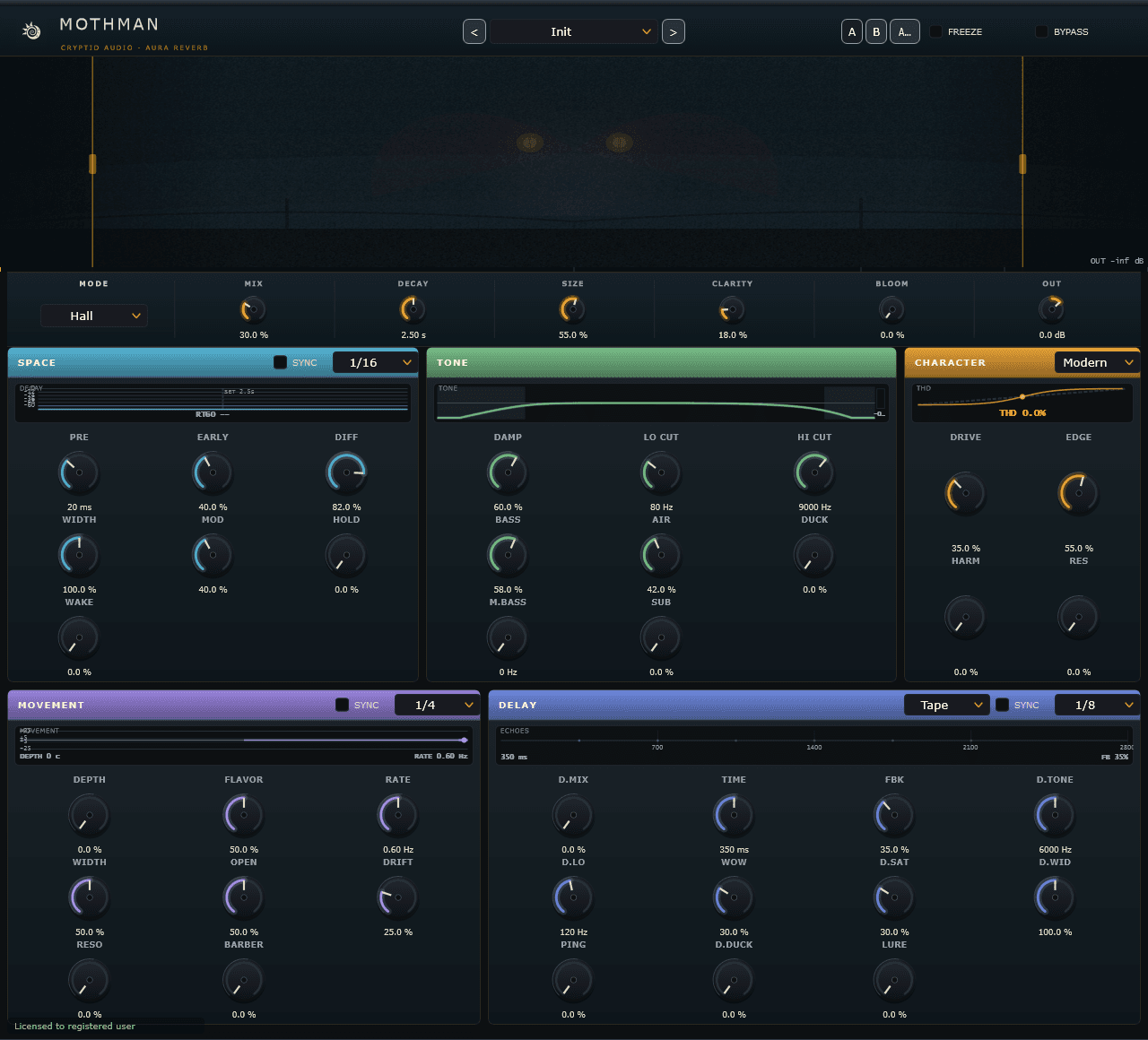Click the WIDTH knob in SPACE section
Viewport: 1148px width, 1040px height.
[x=79, y=556]
